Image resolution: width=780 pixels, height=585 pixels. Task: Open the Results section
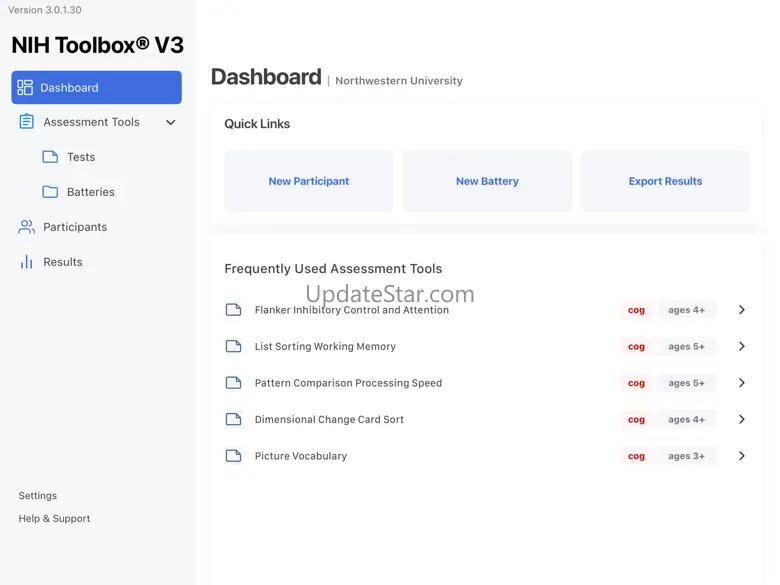point(63,262)
